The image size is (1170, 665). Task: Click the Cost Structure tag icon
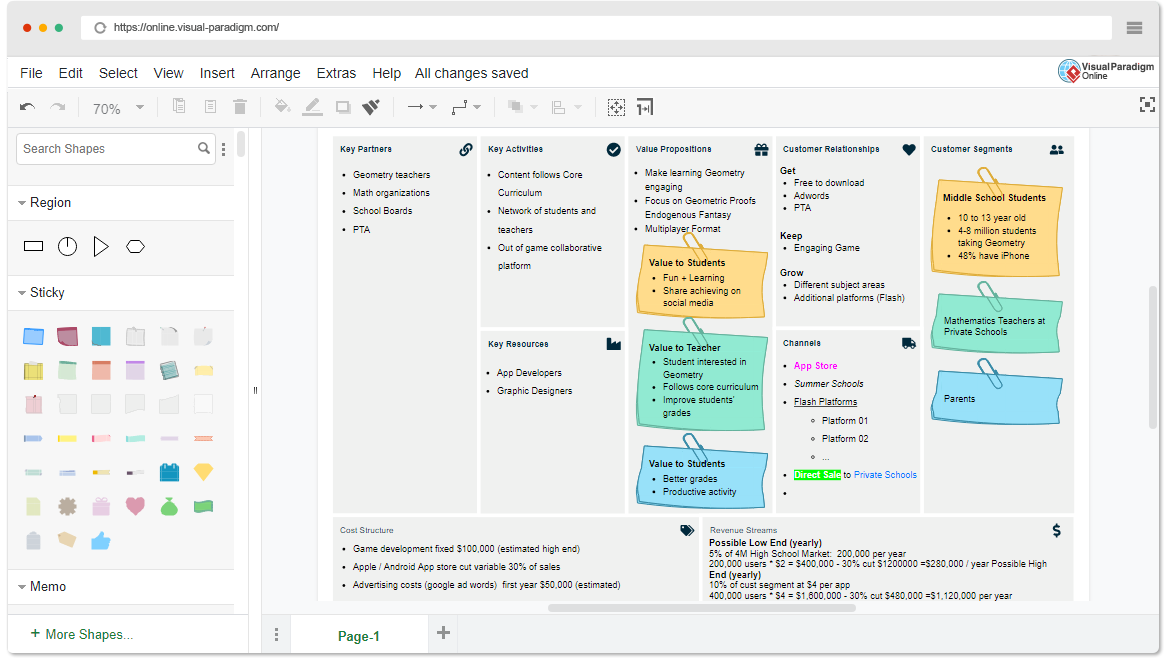tap(687, 531)
